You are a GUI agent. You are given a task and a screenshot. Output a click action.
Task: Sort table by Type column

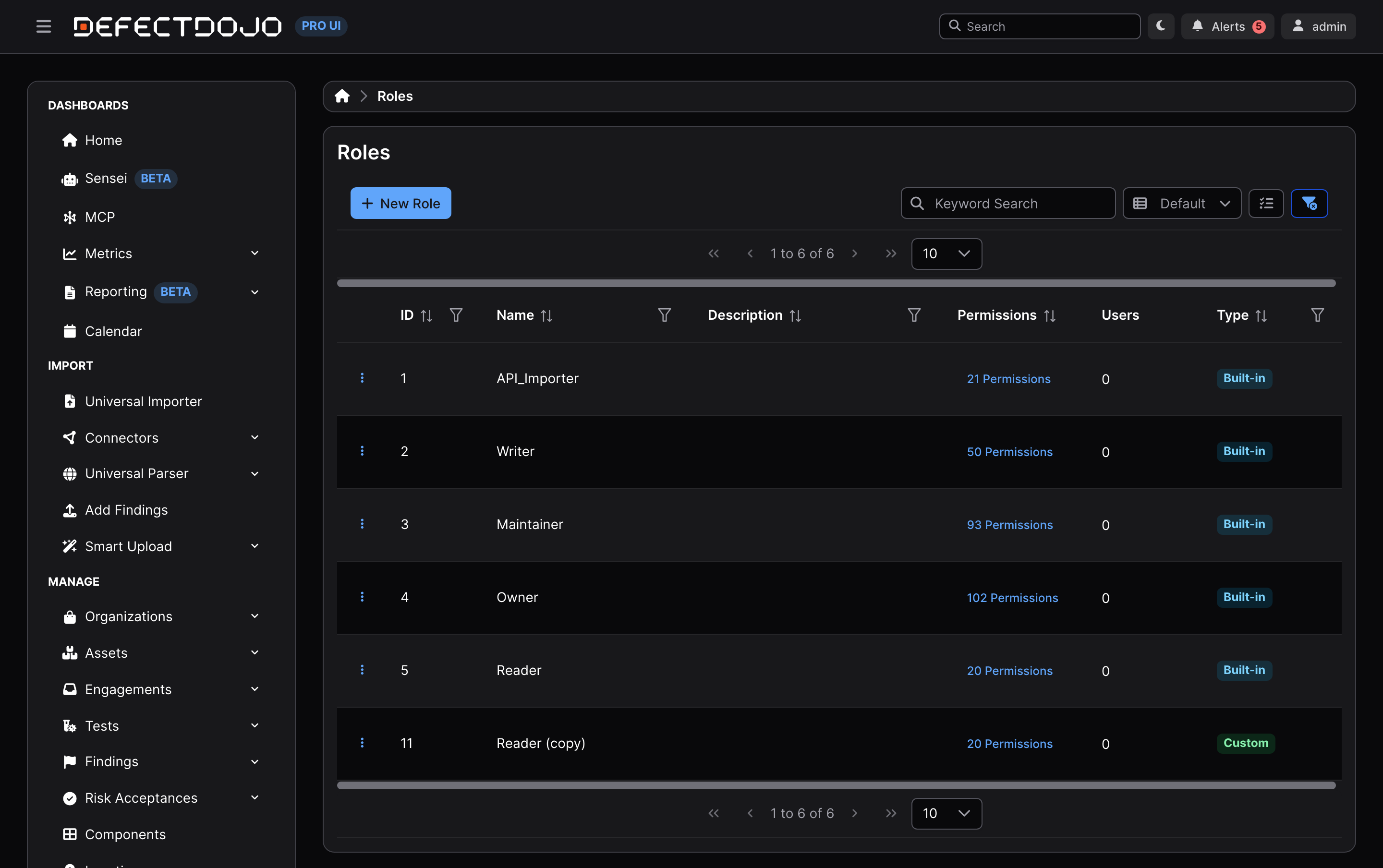[x=1261, y=316]
